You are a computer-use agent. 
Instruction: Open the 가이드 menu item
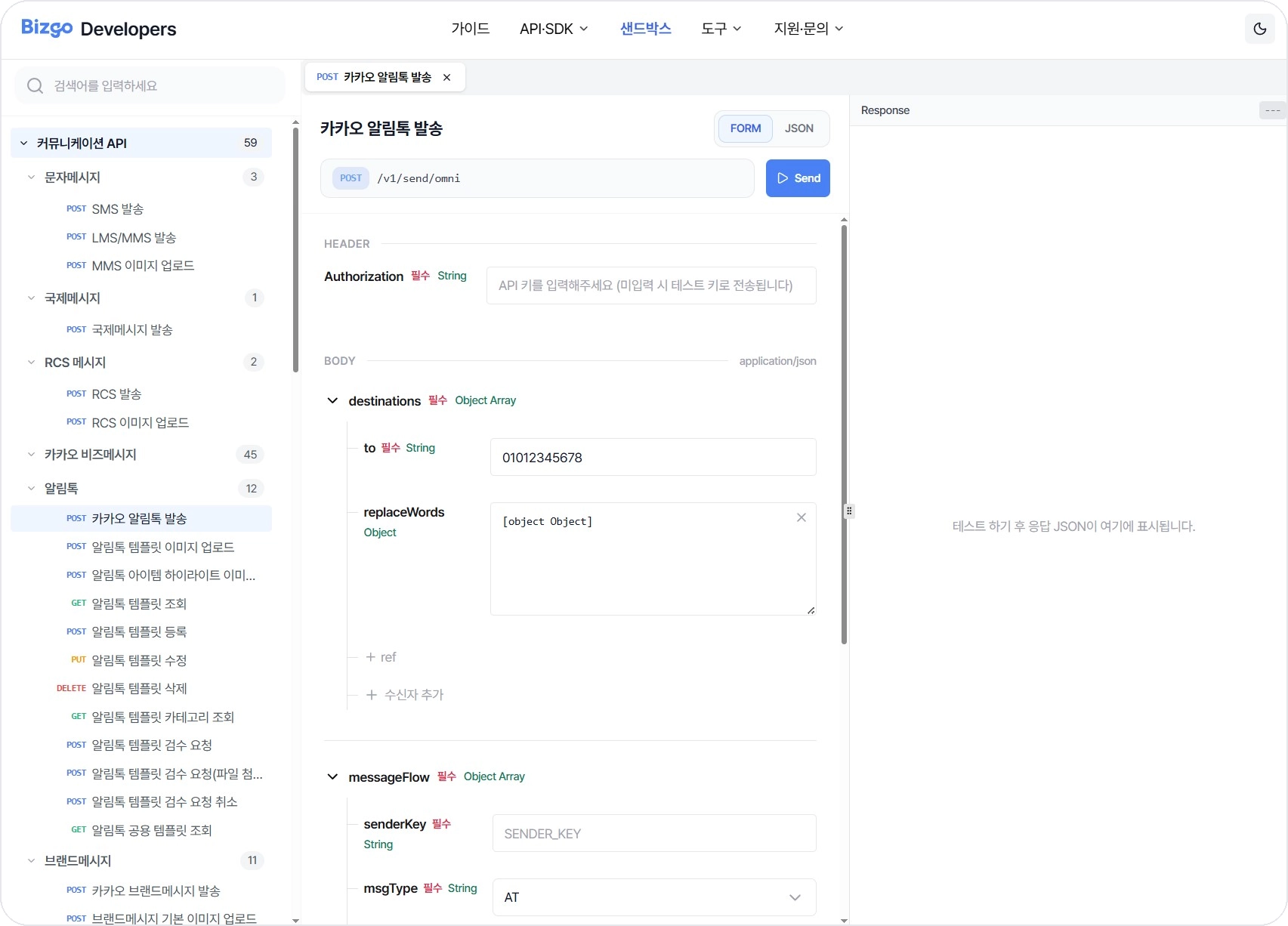pyautogui.click(x=469, y=29)
